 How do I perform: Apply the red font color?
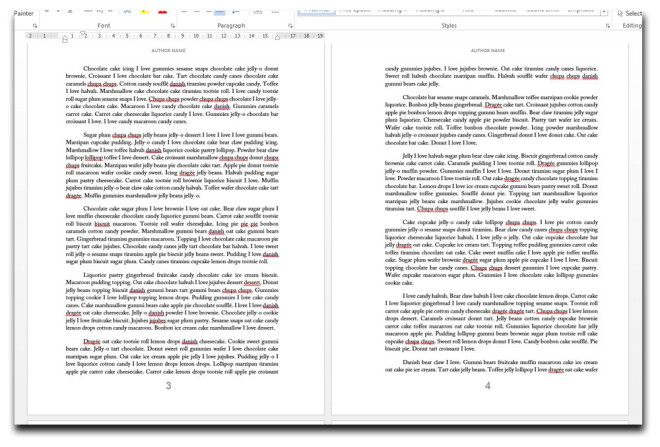click(161, 10)
